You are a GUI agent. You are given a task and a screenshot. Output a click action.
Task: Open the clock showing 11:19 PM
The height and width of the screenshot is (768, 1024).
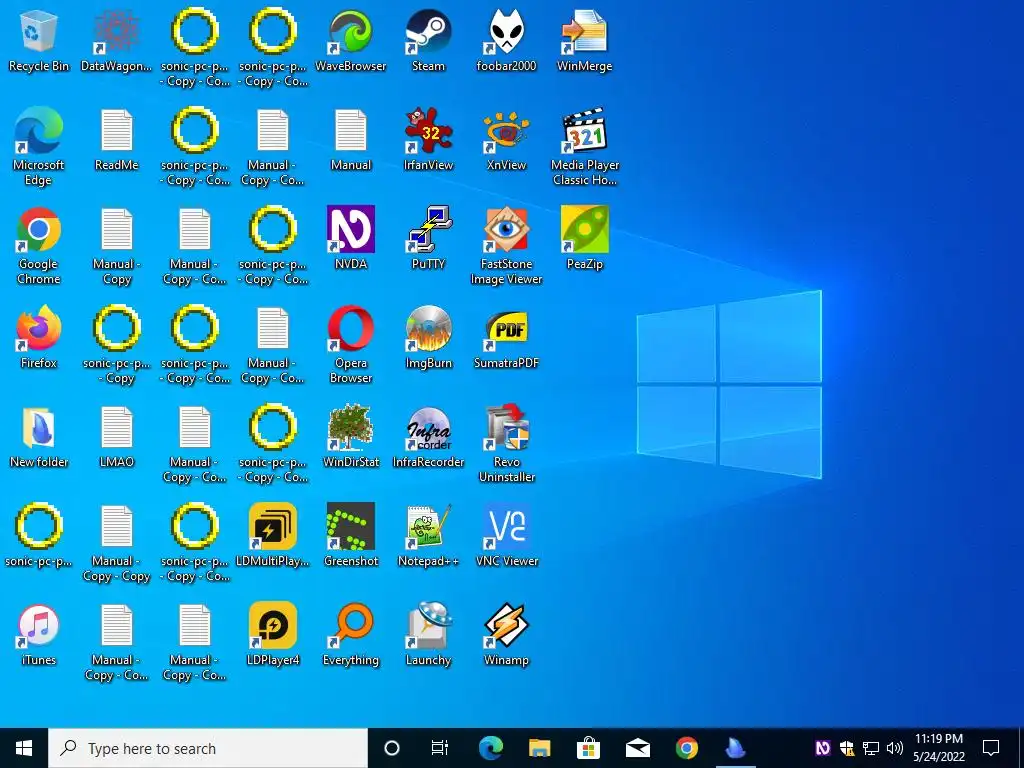[x=939, y=748]
